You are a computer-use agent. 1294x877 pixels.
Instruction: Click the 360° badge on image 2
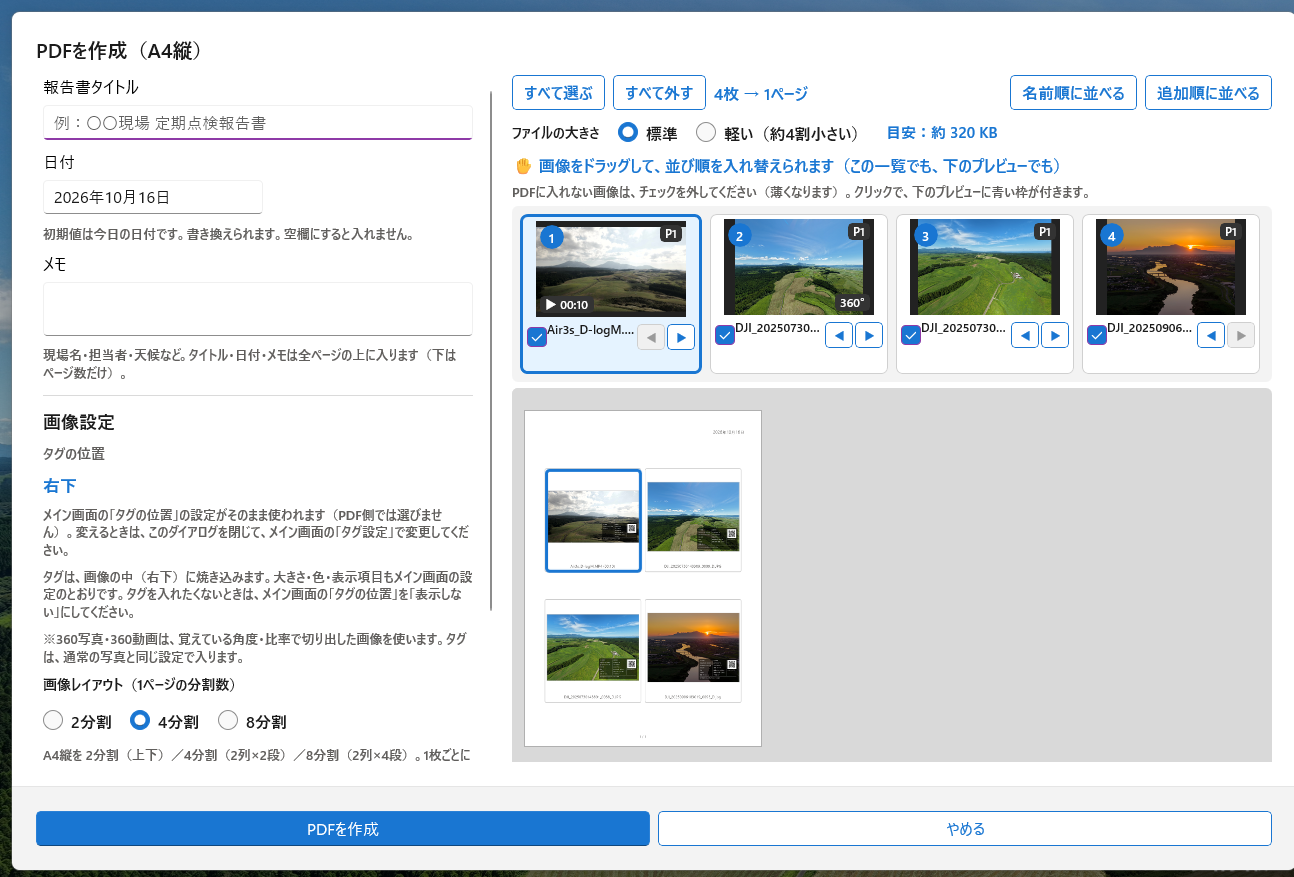coord(851,303)
